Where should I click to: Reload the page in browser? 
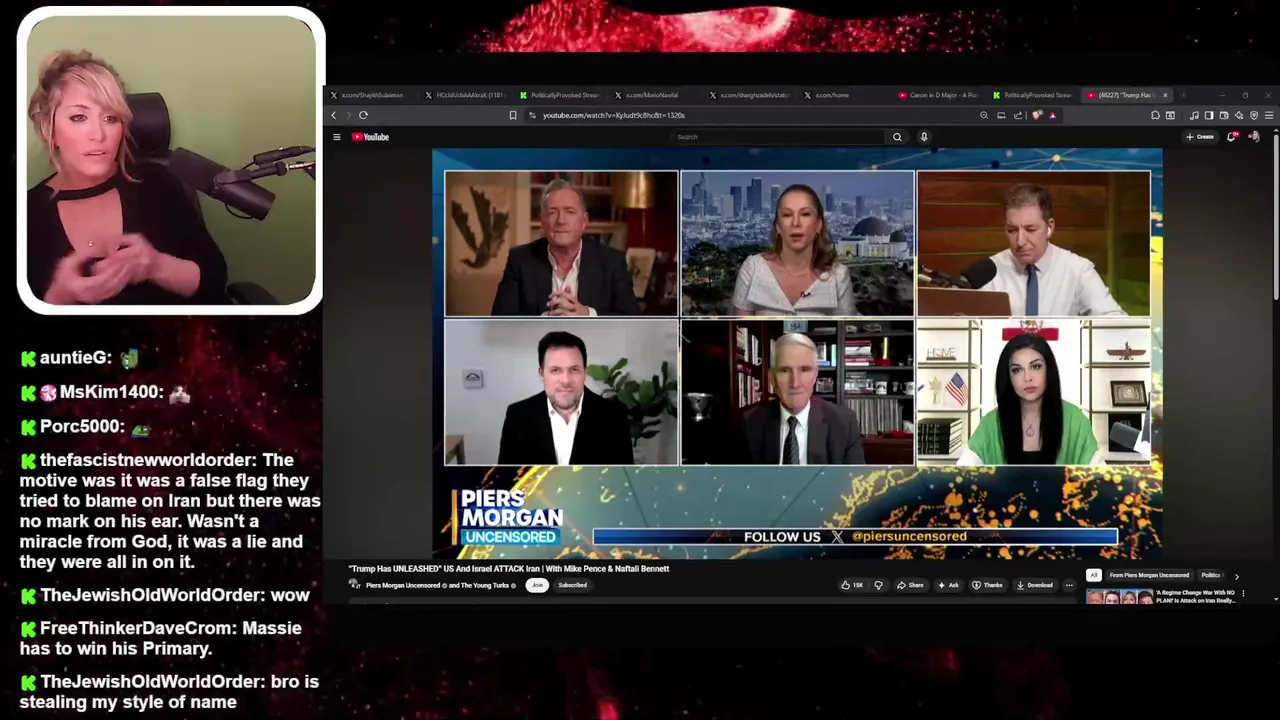(x=363, y=115)
